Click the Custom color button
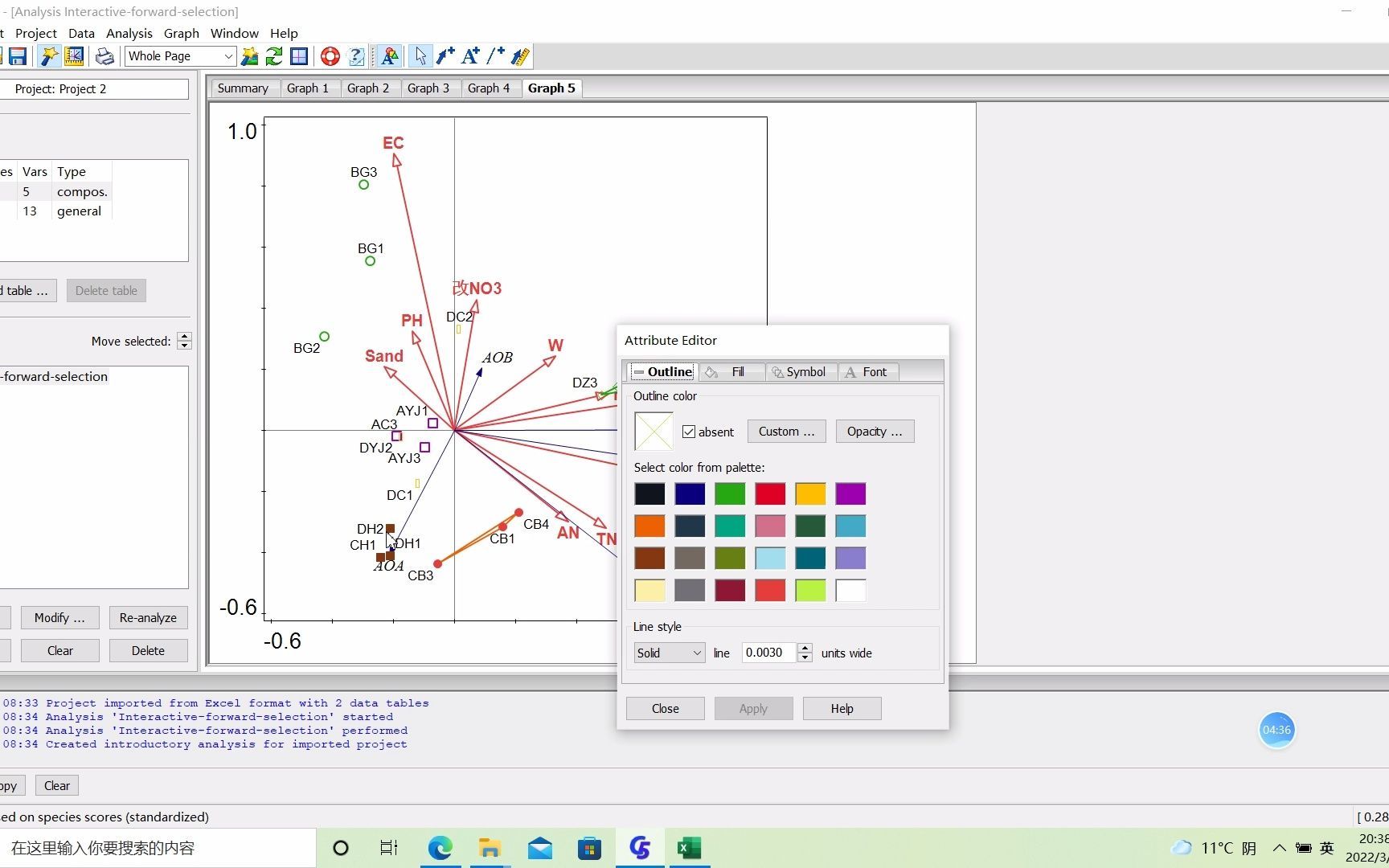The height and width of the screenshot is (868, 1389). pos(786,432)
